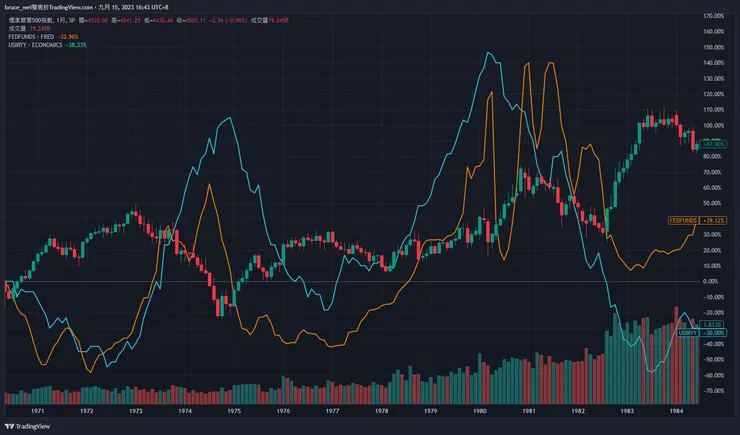The image size is (740, 435).
Task: Click the 1974 label on time axis
Action: point(185,411)
